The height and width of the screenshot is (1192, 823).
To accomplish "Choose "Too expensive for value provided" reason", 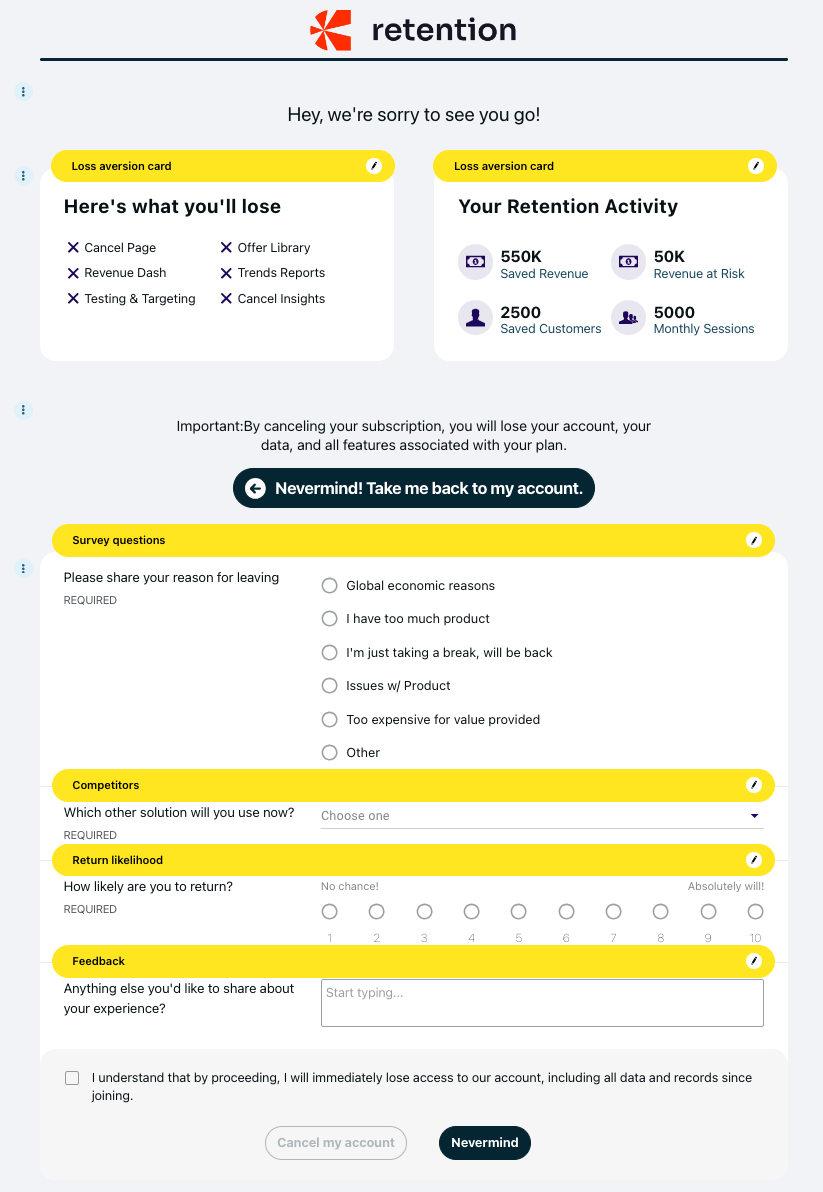I will point(329,720).
